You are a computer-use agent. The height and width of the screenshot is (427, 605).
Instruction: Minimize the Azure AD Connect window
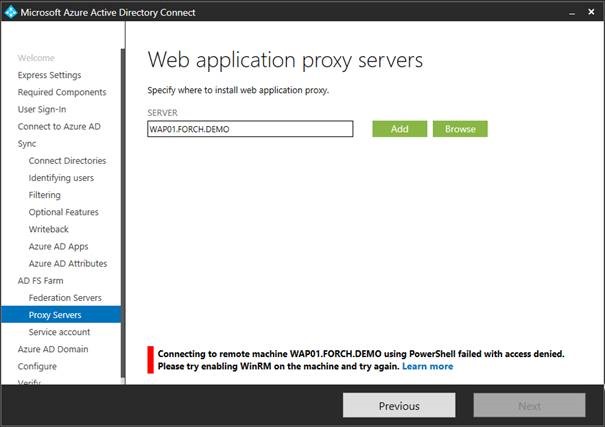point(572,12)
